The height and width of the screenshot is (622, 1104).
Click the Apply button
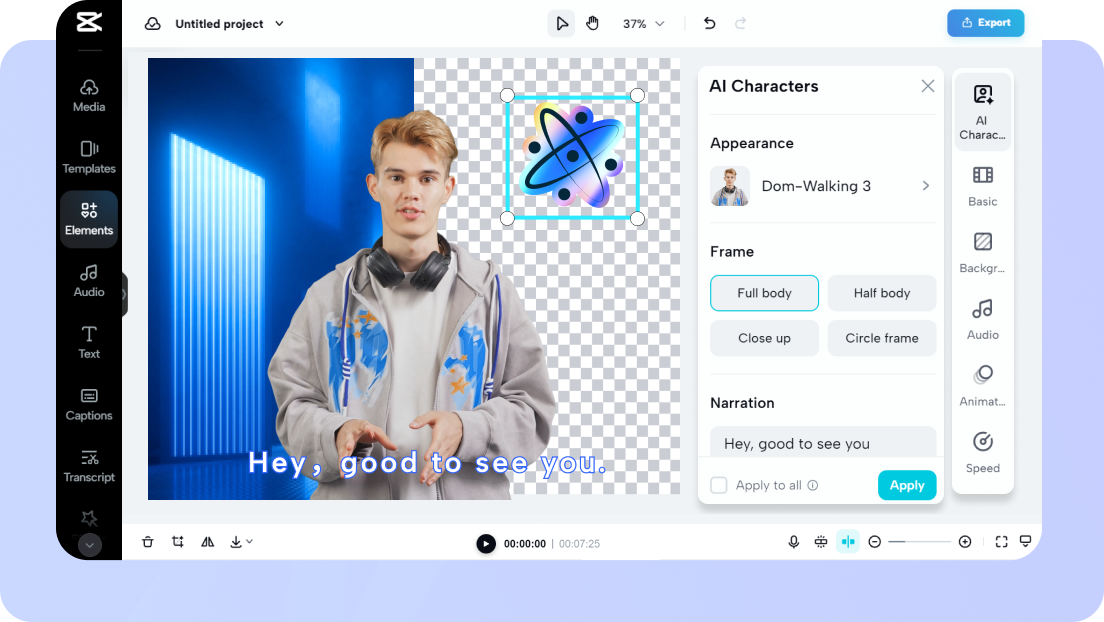pyautogui.click(x=907, y=485)
